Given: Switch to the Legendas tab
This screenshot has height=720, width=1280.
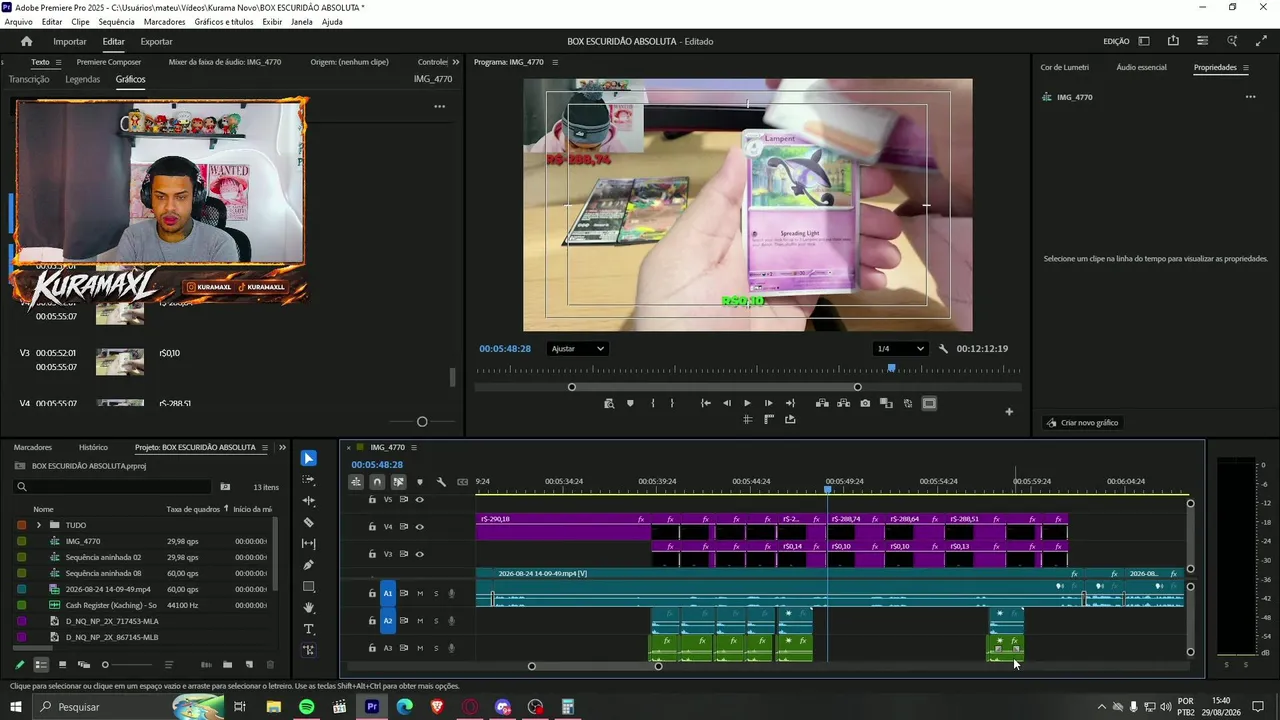Looking at the screenshot, I should coord(83,79).
